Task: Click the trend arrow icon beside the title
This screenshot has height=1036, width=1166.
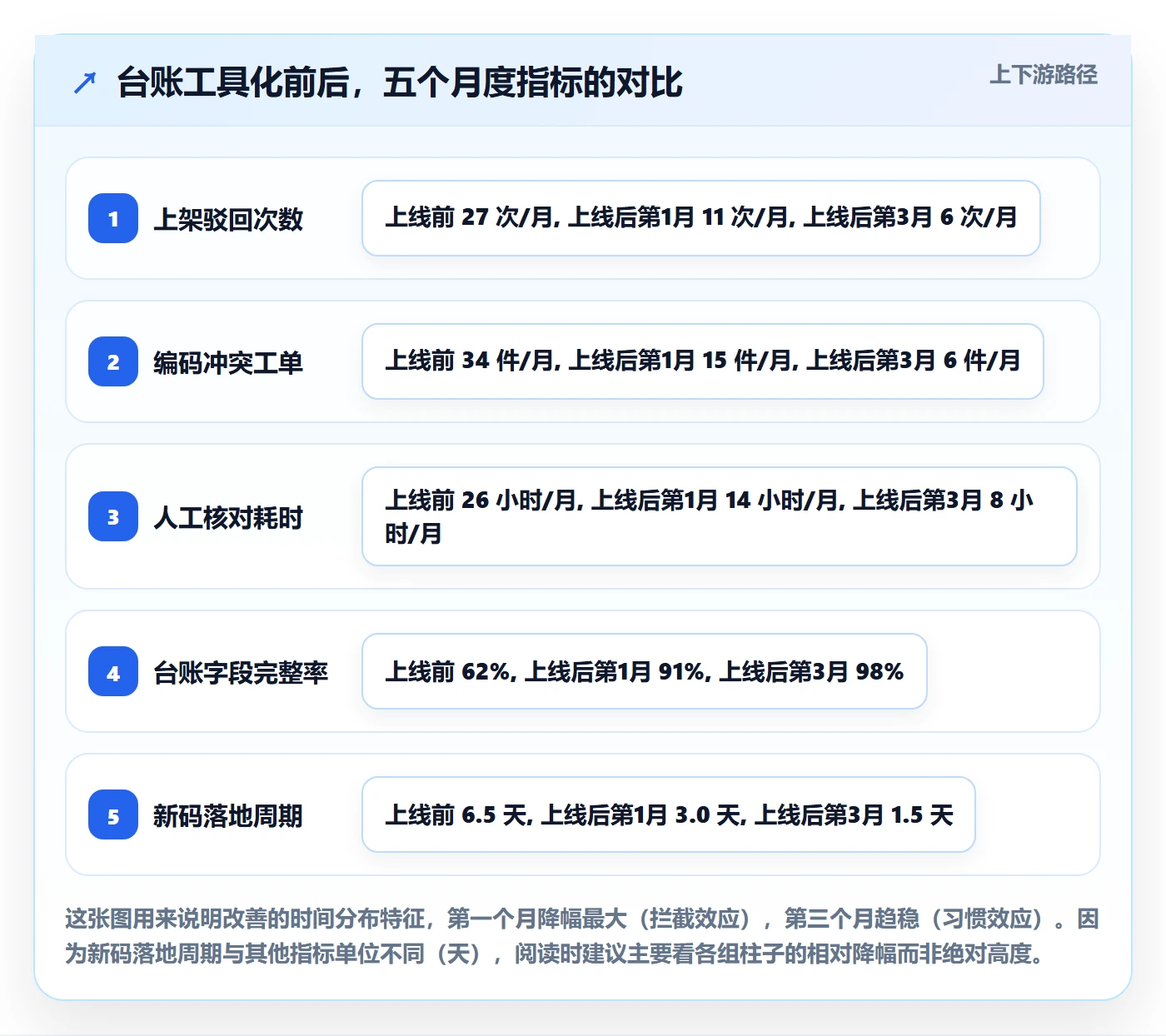Action: (85, 82)
